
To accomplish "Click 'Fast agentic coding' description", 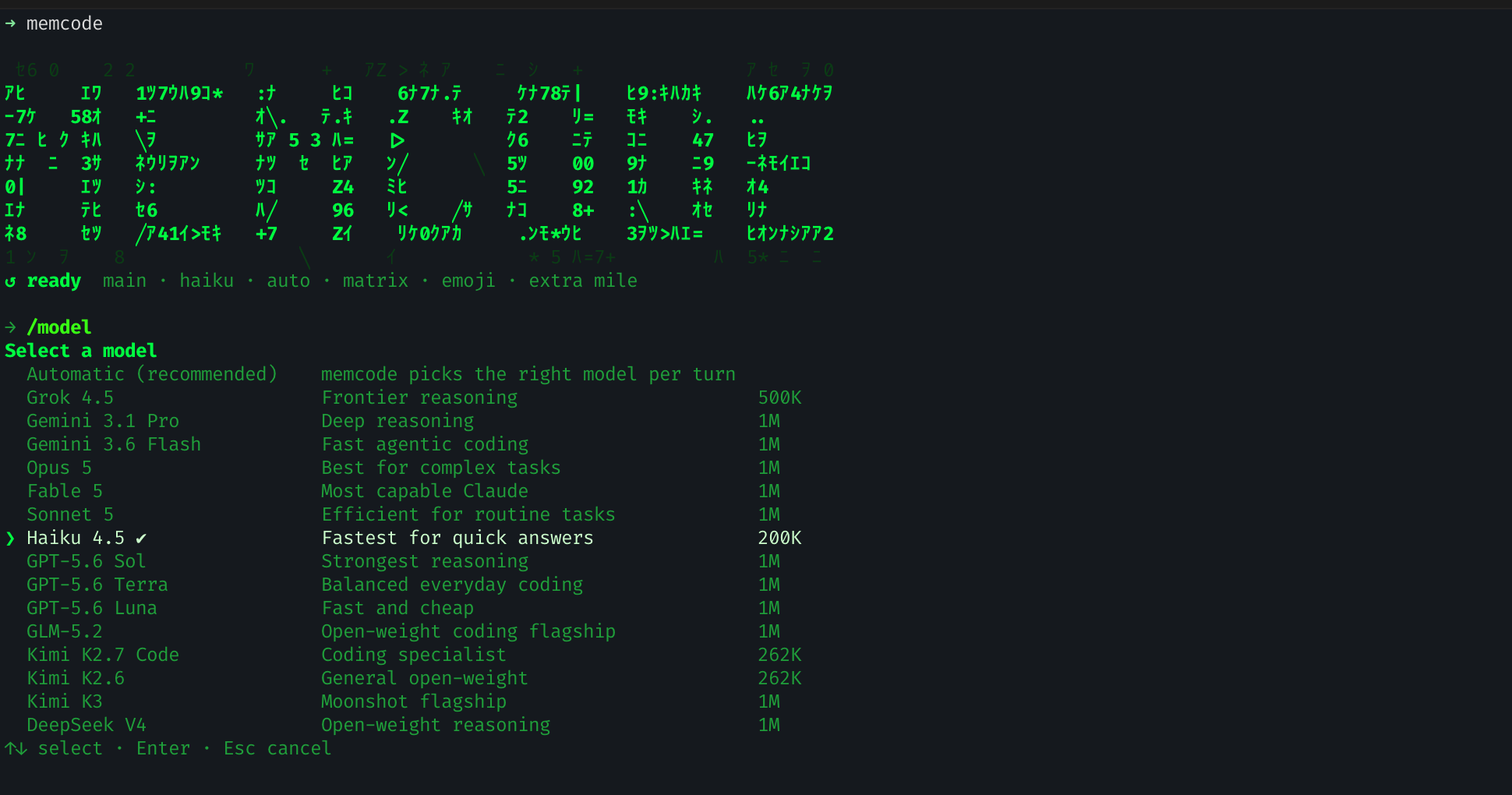I will point(425,444).
